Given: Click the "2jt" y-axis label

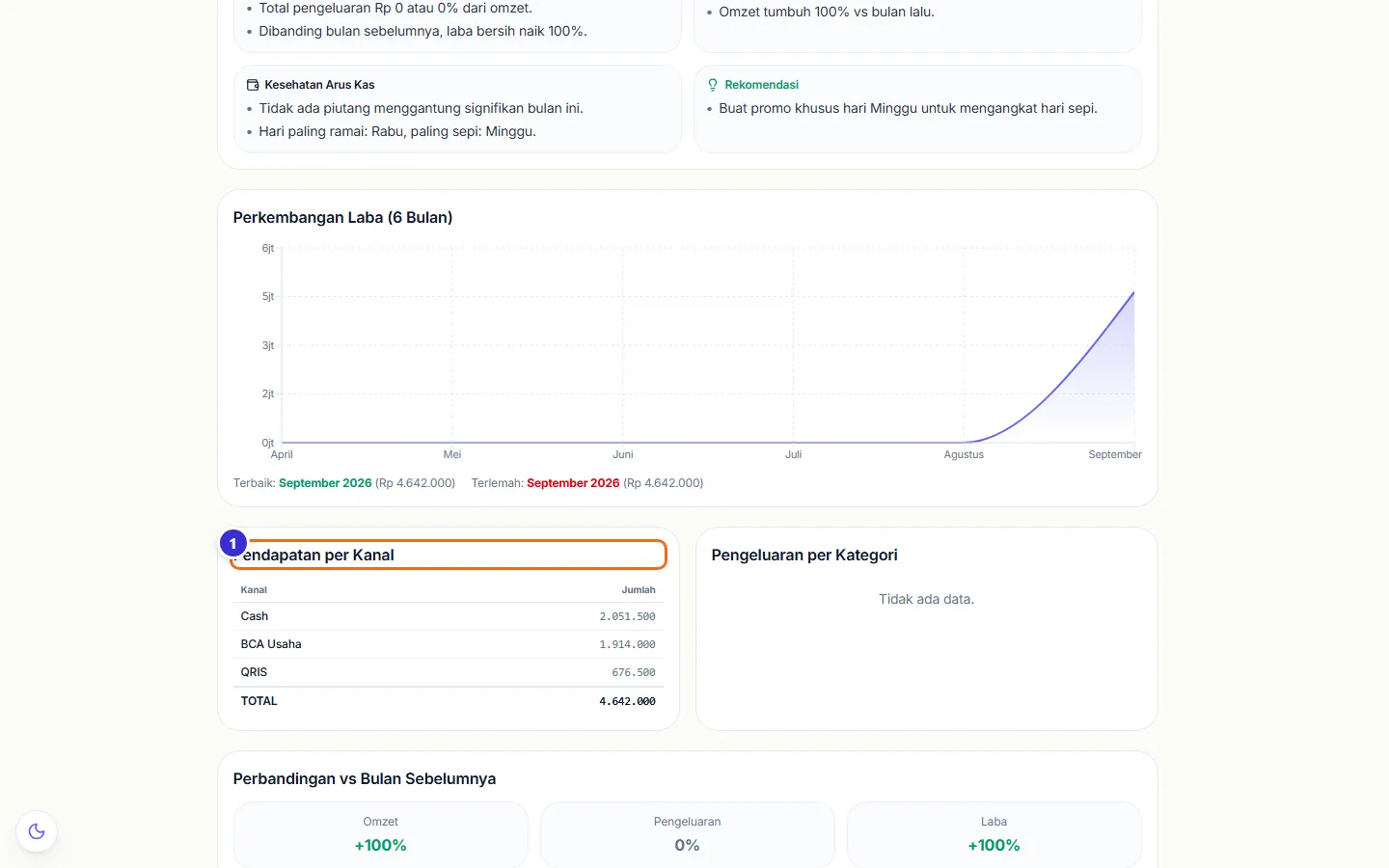Looking at the screenshot, I should (268, 393).
